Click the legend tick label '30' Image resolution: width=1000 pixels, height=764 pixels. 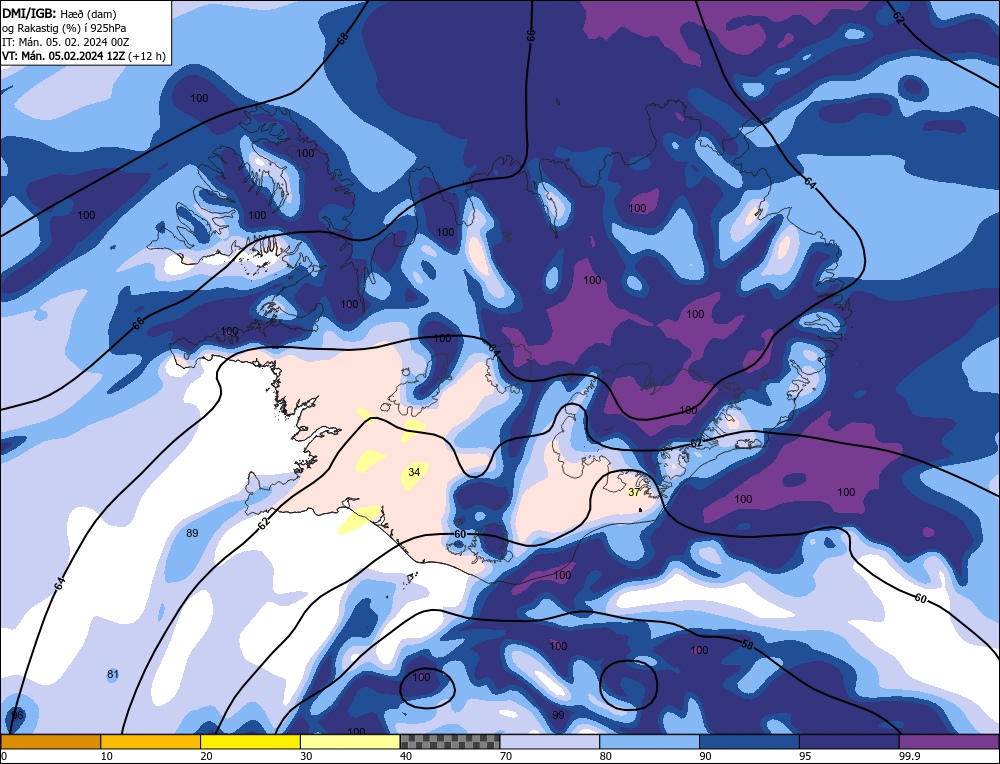[x=307, y=756]
